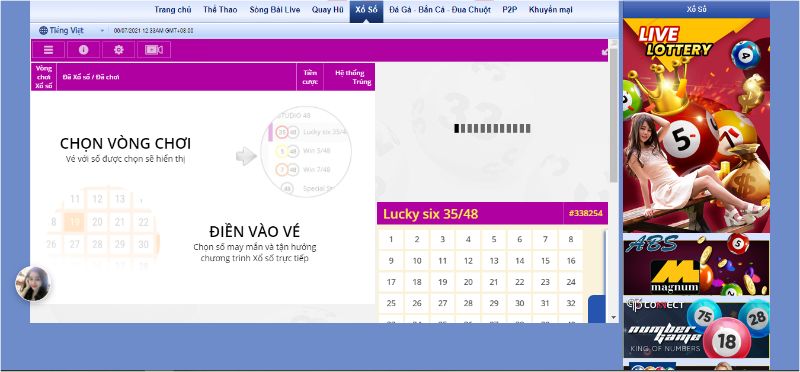Viewport: 800px width, 372px height.
Task: Pick number 14 on the ticket grid
Action: pyautogui.click(x=519, y=261)
